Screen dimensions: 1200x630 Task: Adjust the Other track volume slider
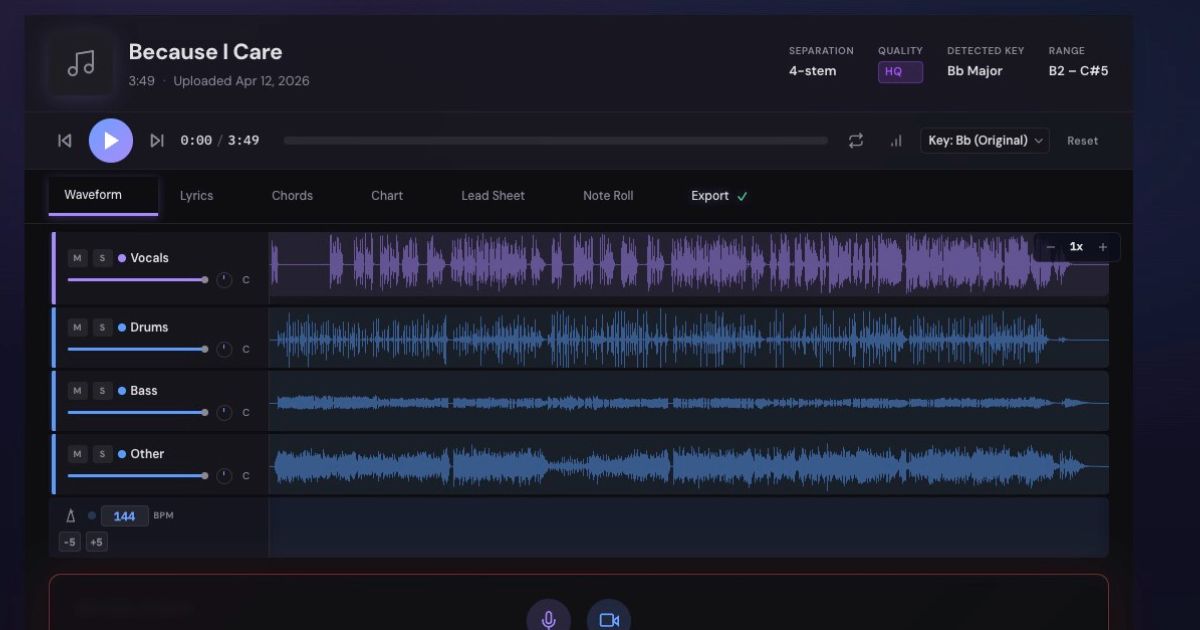pos(137,476)
